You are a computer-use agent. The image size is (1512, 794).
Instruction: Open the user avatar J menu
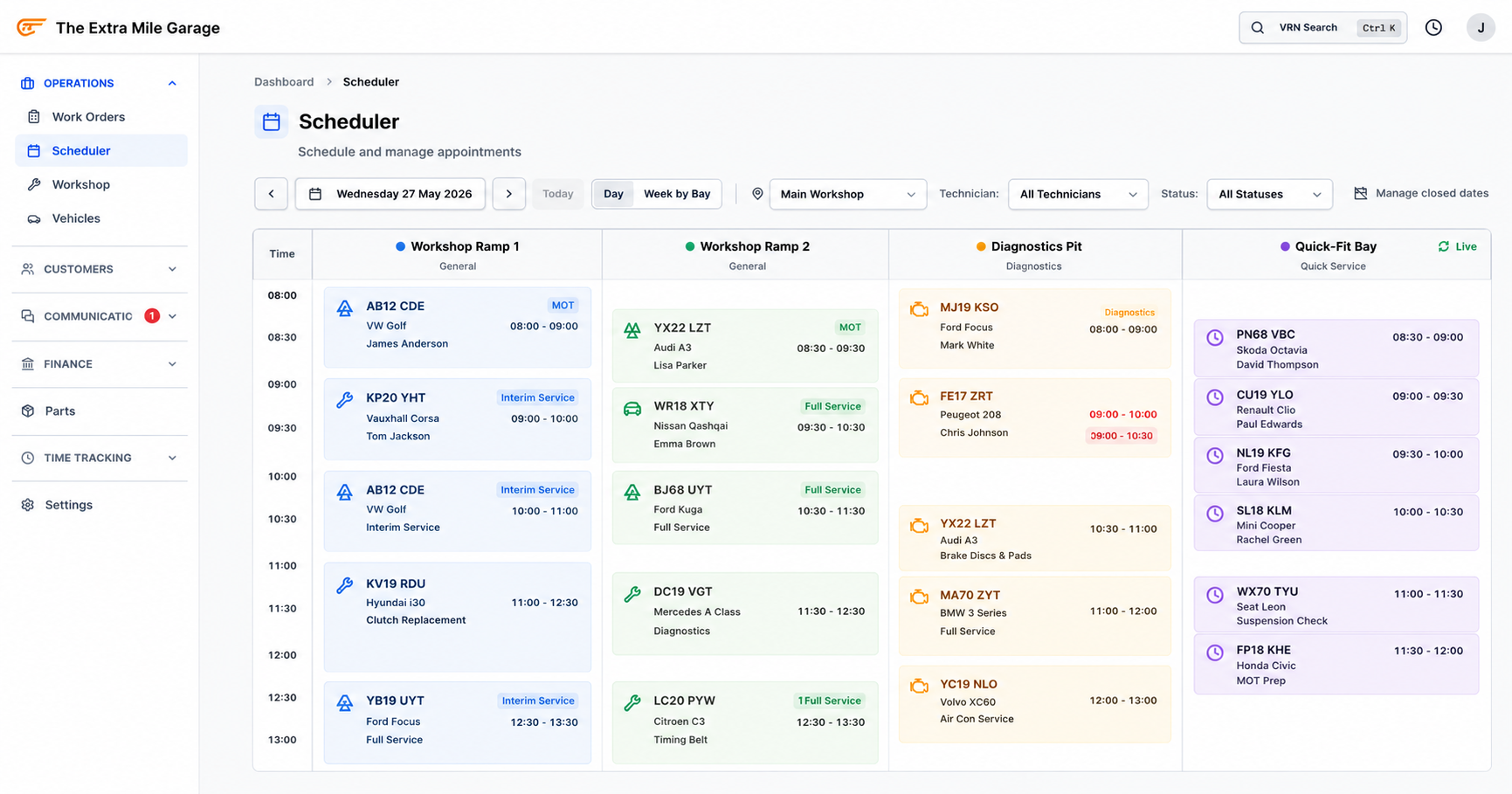pos(1481,28)
